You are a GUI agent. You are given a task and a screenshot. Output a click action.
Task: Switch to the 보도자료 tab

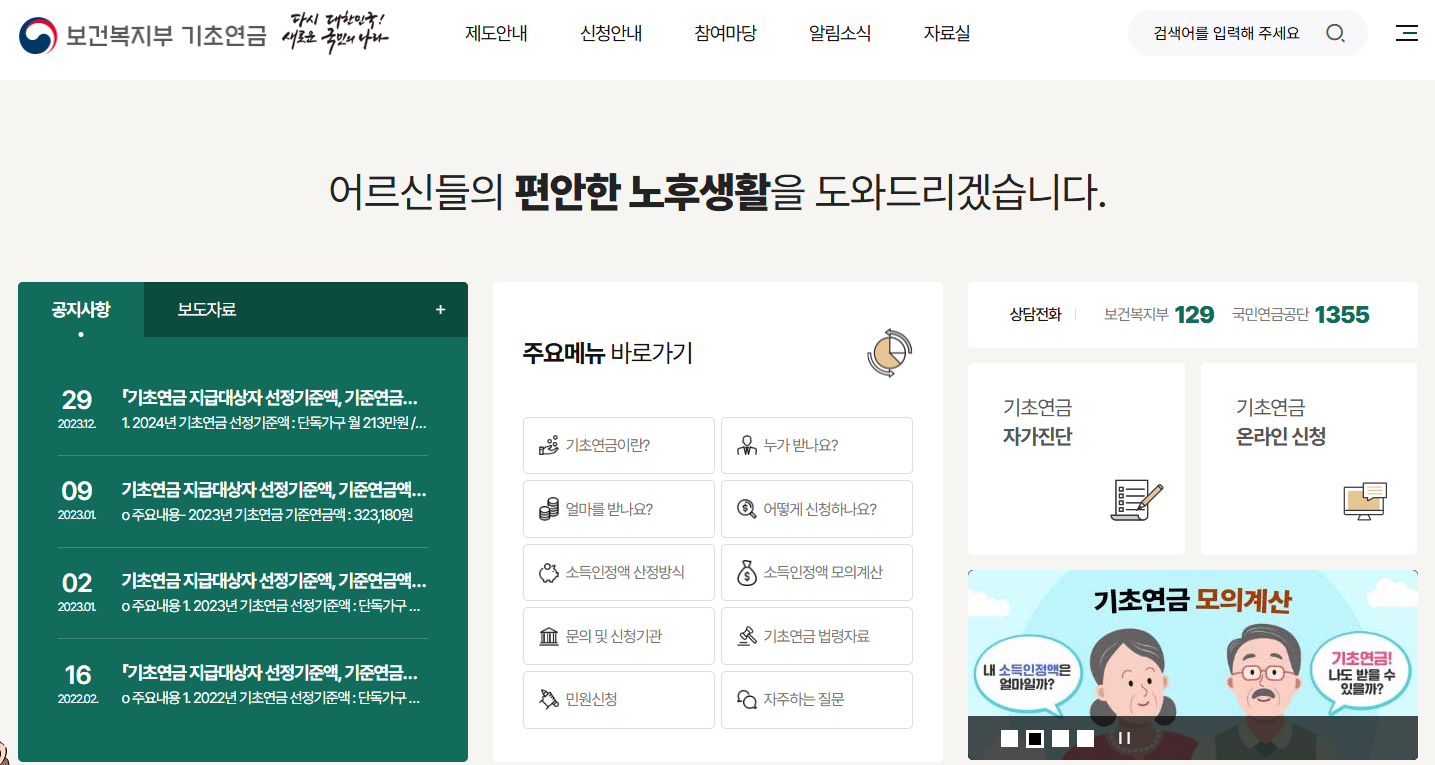coord(209,309)
